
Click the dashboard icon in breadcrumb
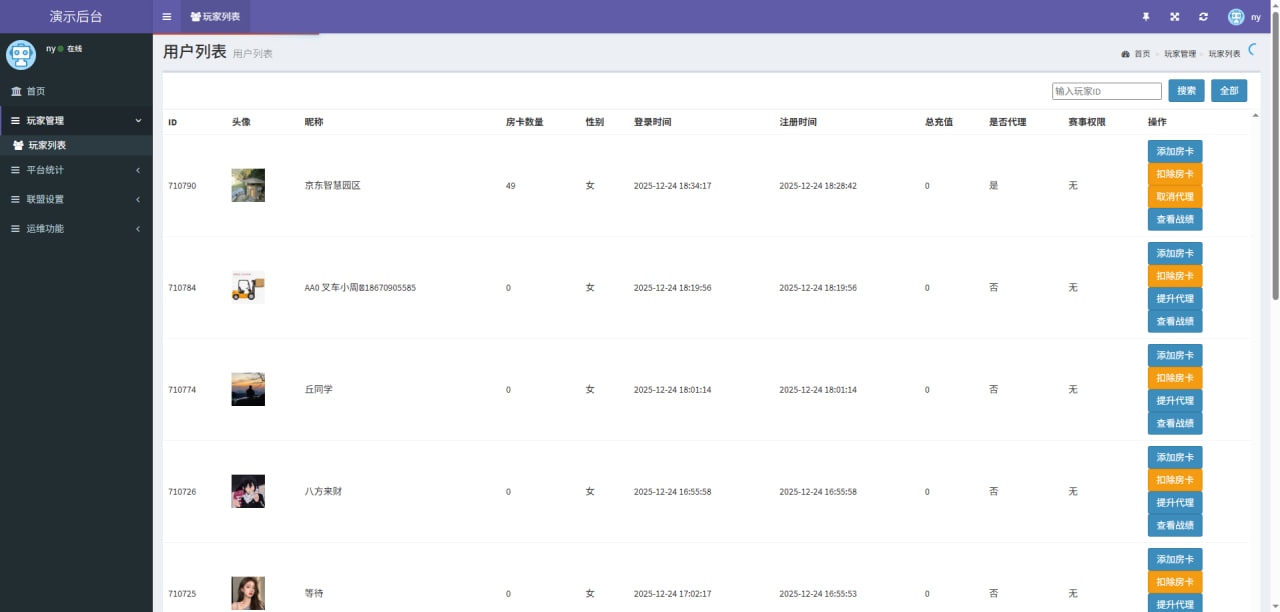coord(1125,54)
